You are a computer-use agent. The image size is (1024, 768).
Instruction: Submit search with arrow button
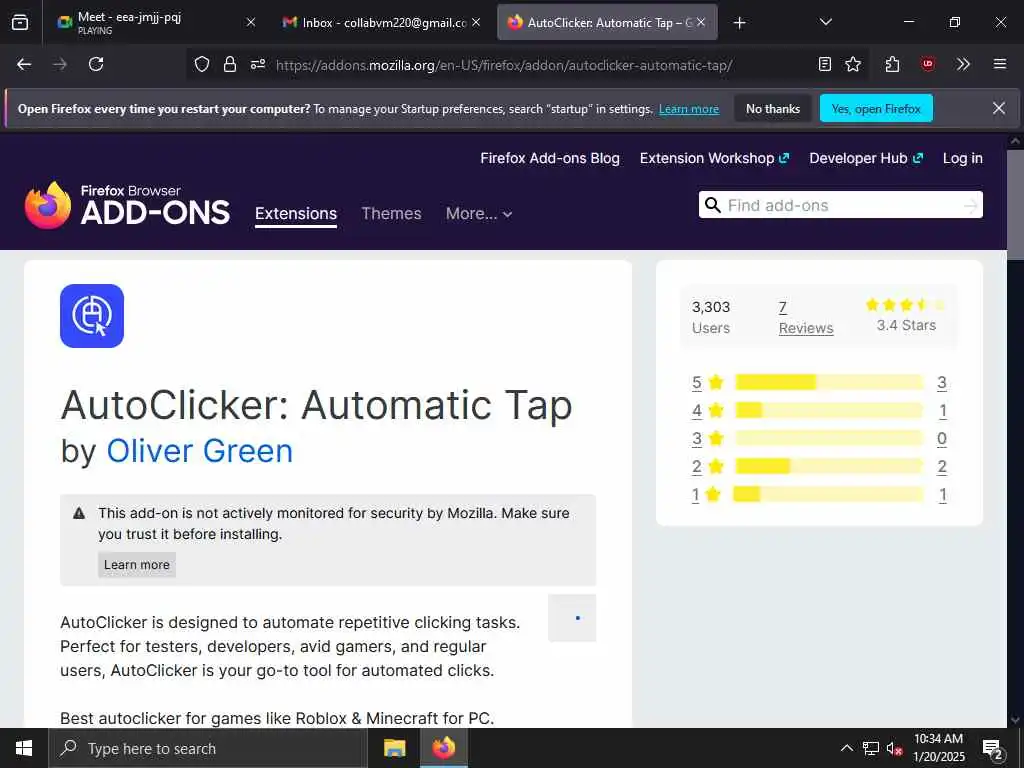970,206
